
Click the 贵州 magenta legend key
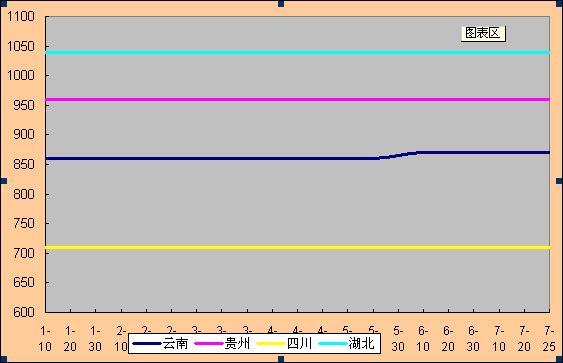209,344
